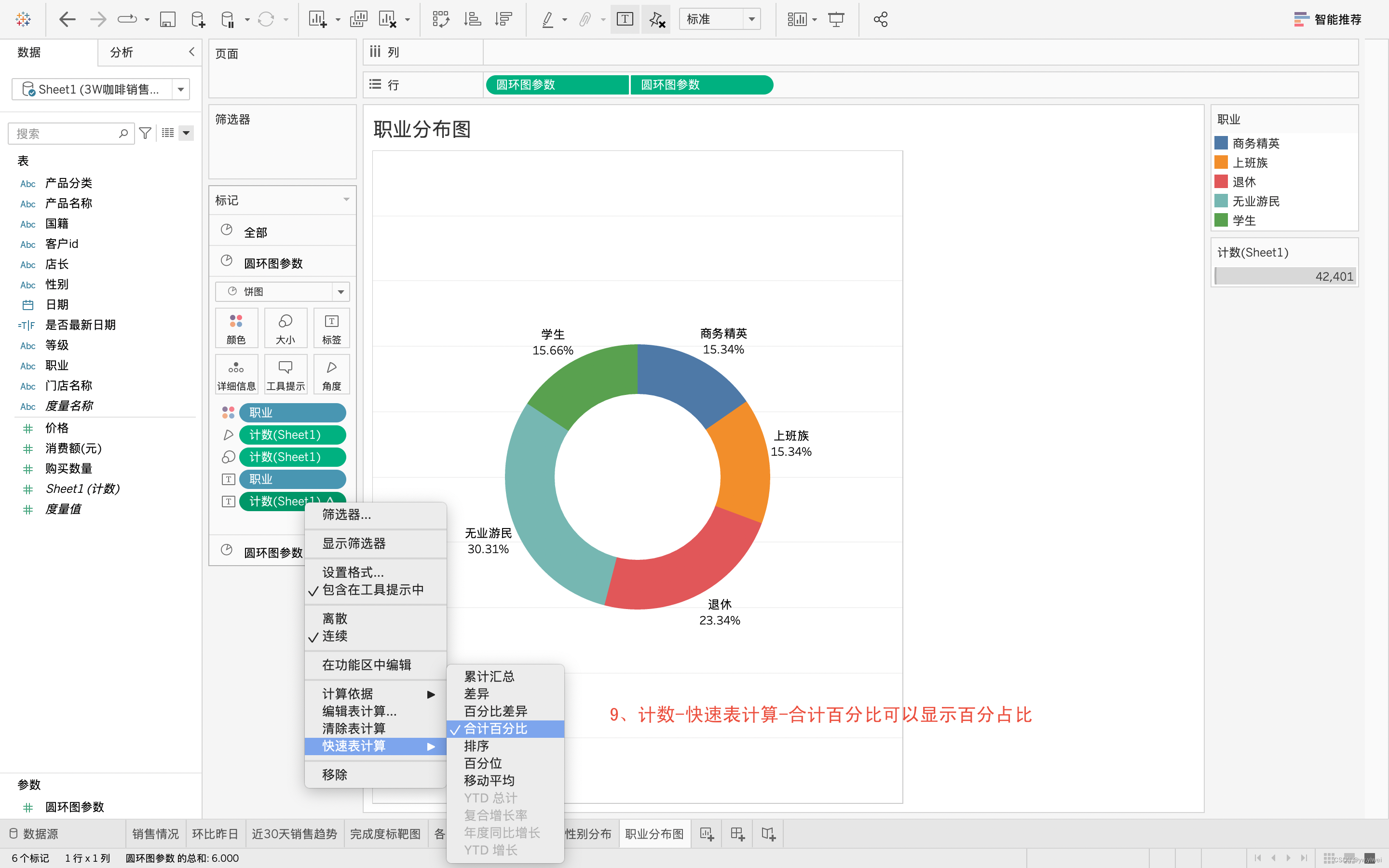
Task: Click the first 圆环图参数 pill on rows
Action: 557,85
